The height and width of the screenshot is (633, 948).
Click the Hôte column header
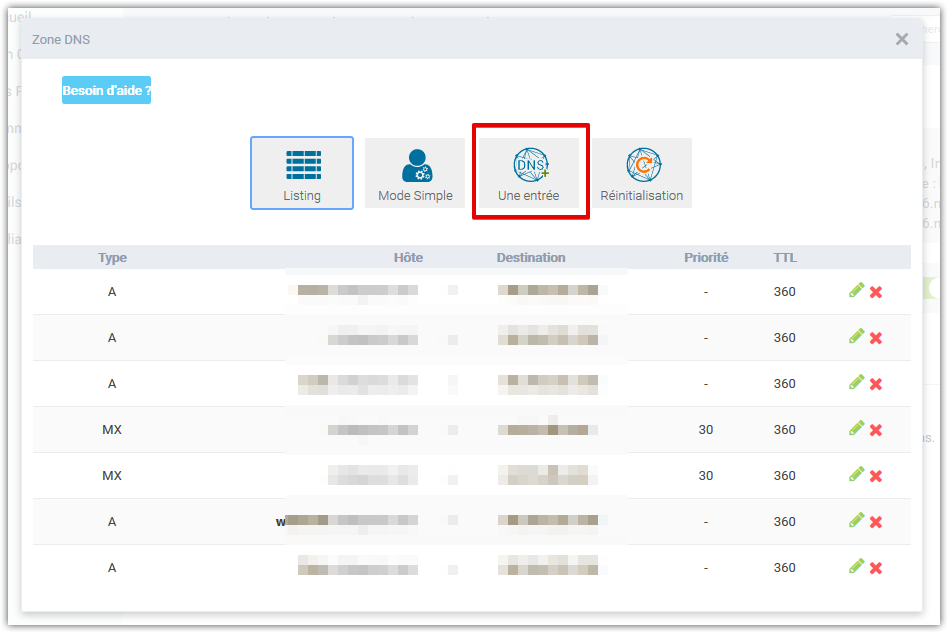point(408,257)
